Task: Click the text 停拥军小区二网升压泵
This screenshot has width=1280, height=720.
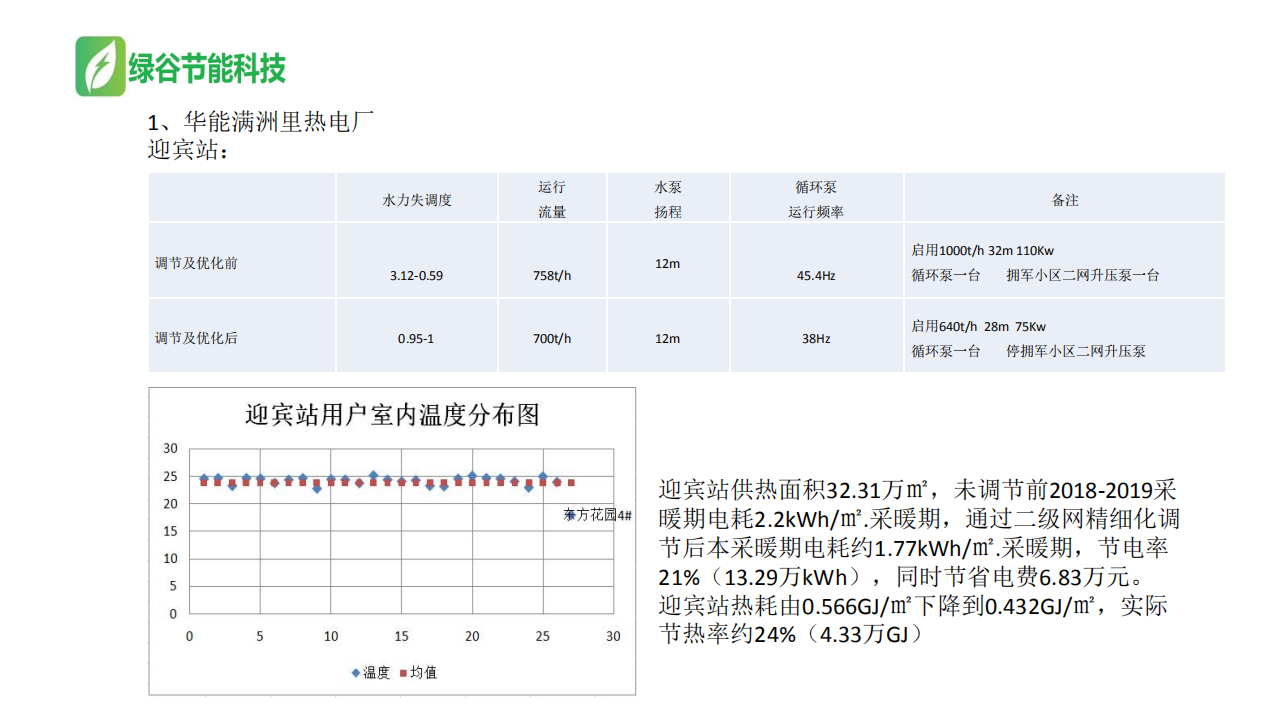Action: click(x=1076, y=351)
